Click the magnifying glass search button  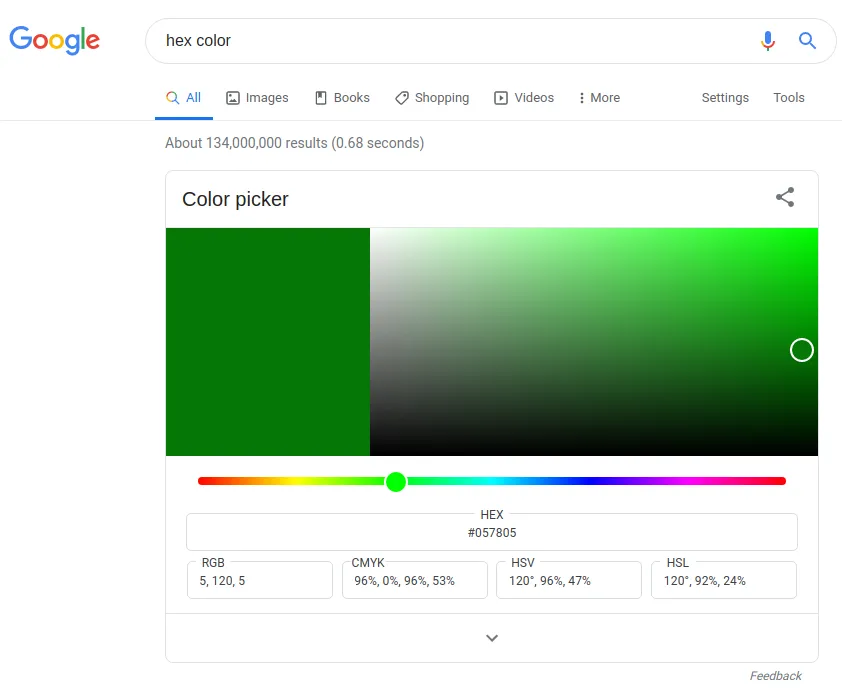(x=807, y=40)
